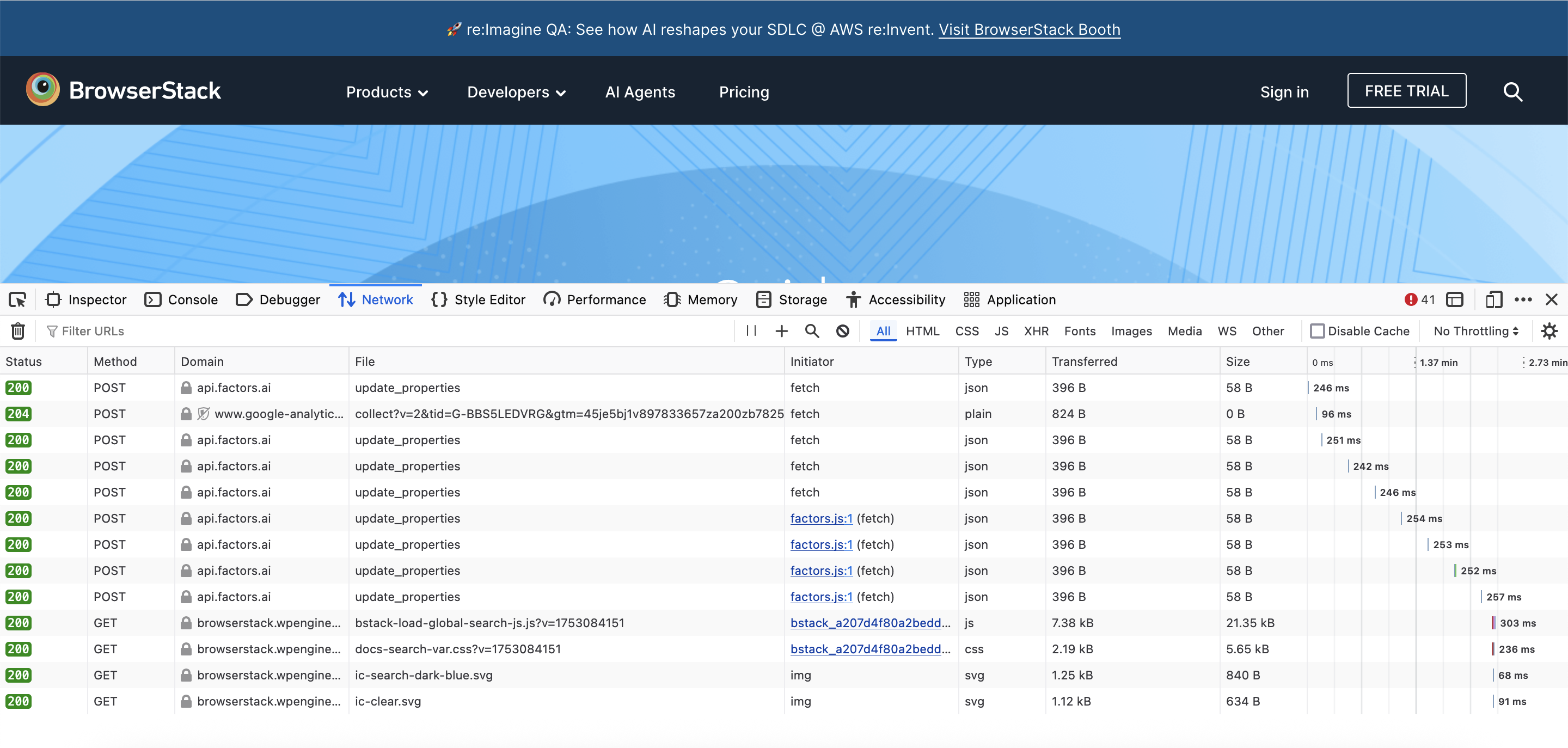This screenshot has width=1568, height=748.
Task: Expand the Developers menu
Action: [516, 92]
